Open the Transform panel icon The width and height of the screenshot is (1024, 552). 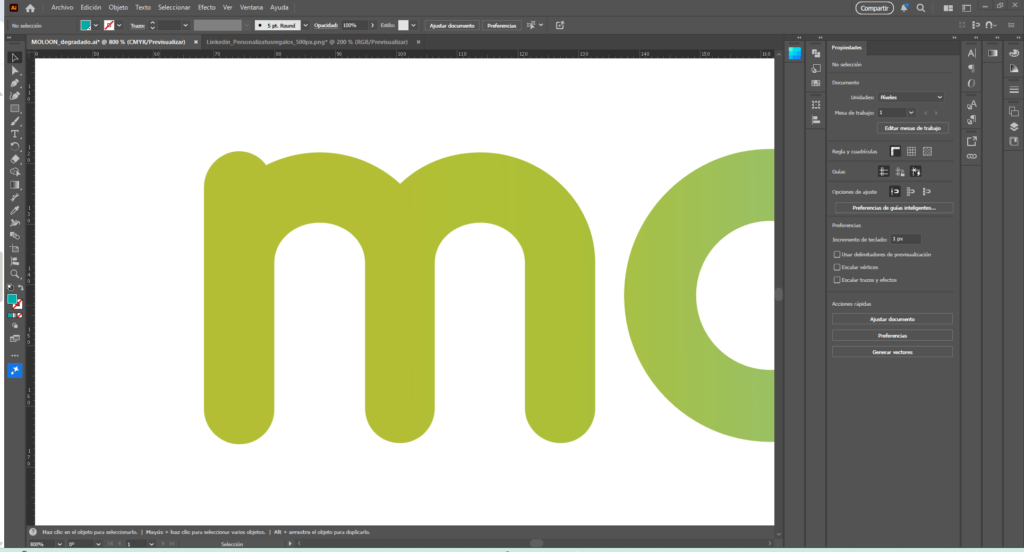[816, 105]
